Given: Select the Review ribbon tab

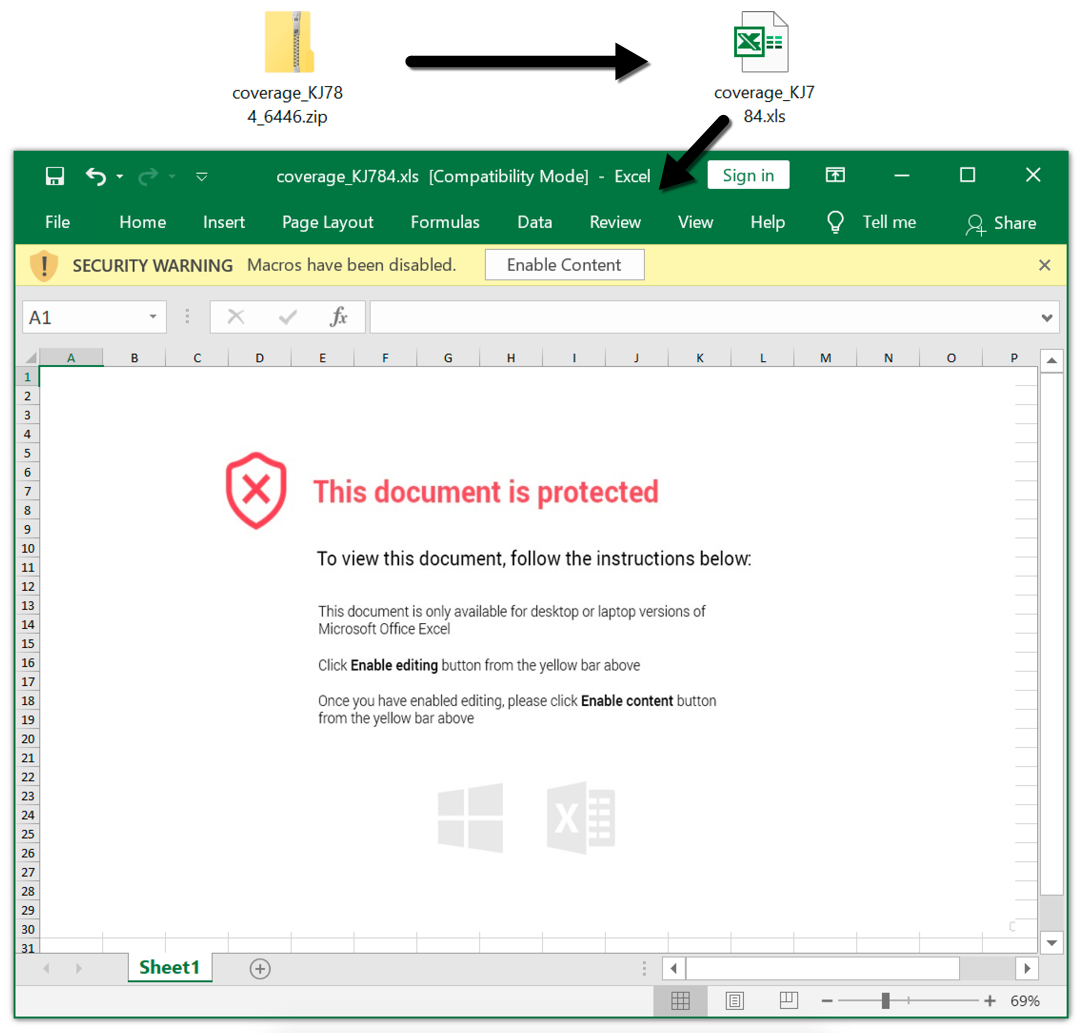Looking at the screenshot, I should [615, 222].
